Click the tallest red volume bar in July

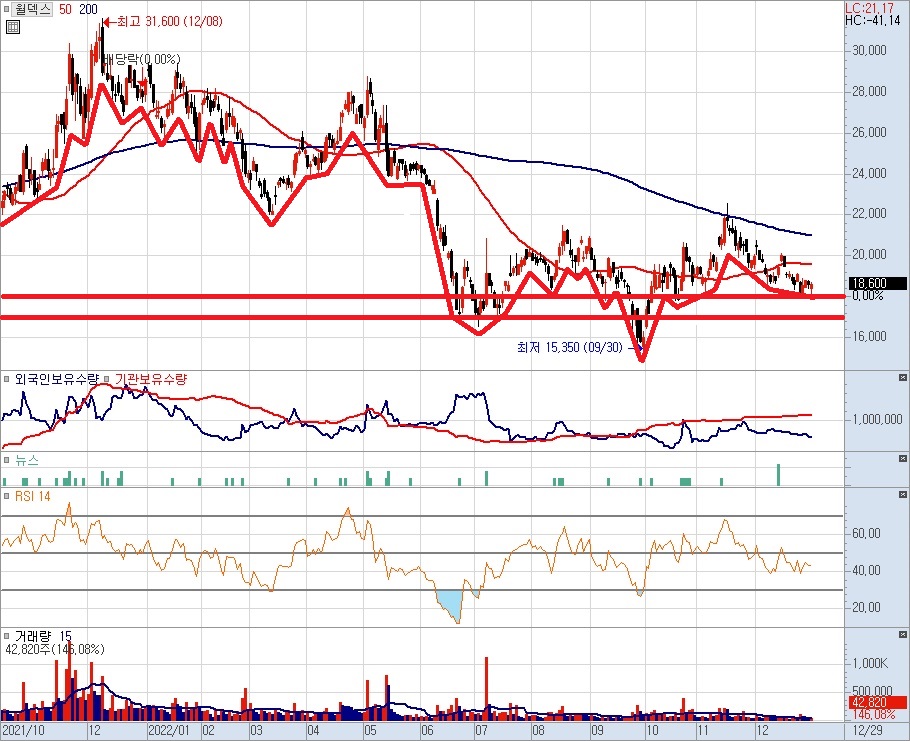click(486, 688)
